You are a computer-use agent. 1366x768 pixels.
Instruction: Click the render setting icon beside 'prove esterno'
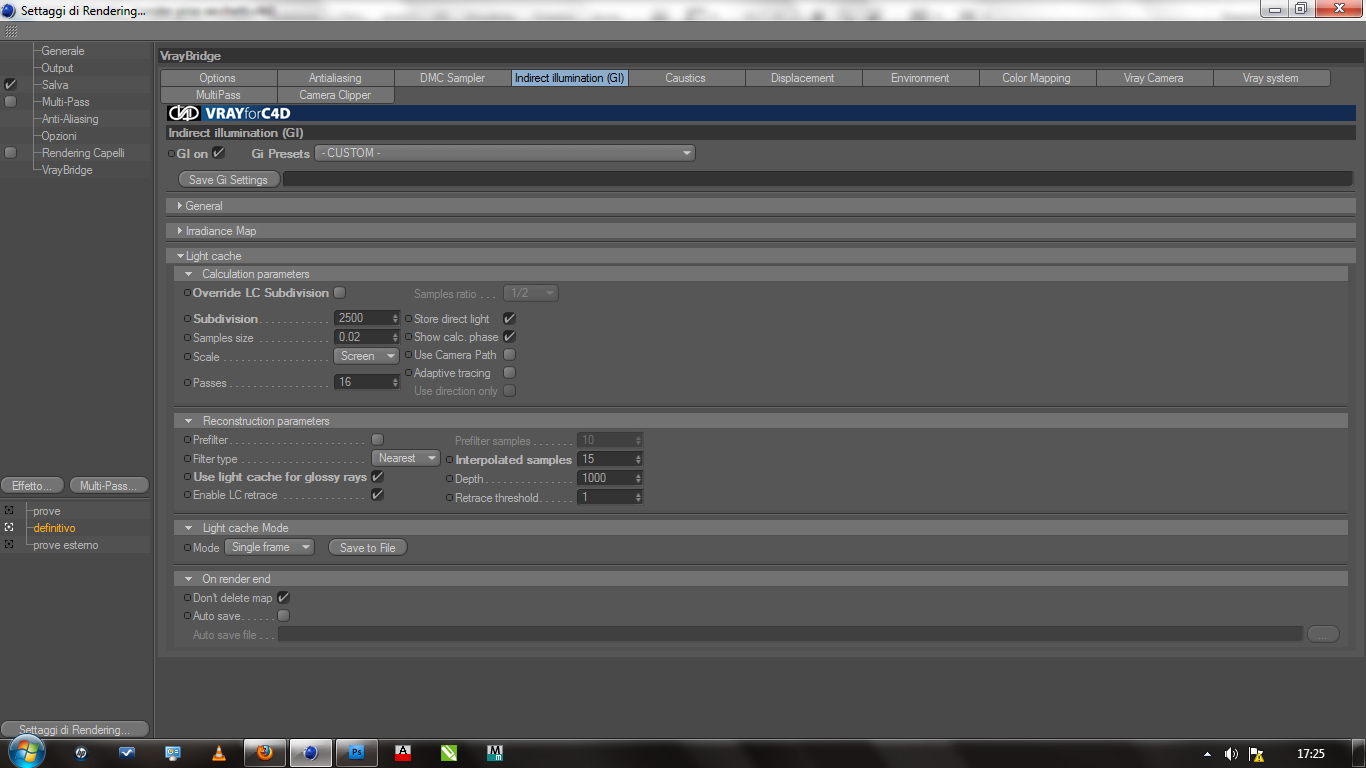point(9,545)
